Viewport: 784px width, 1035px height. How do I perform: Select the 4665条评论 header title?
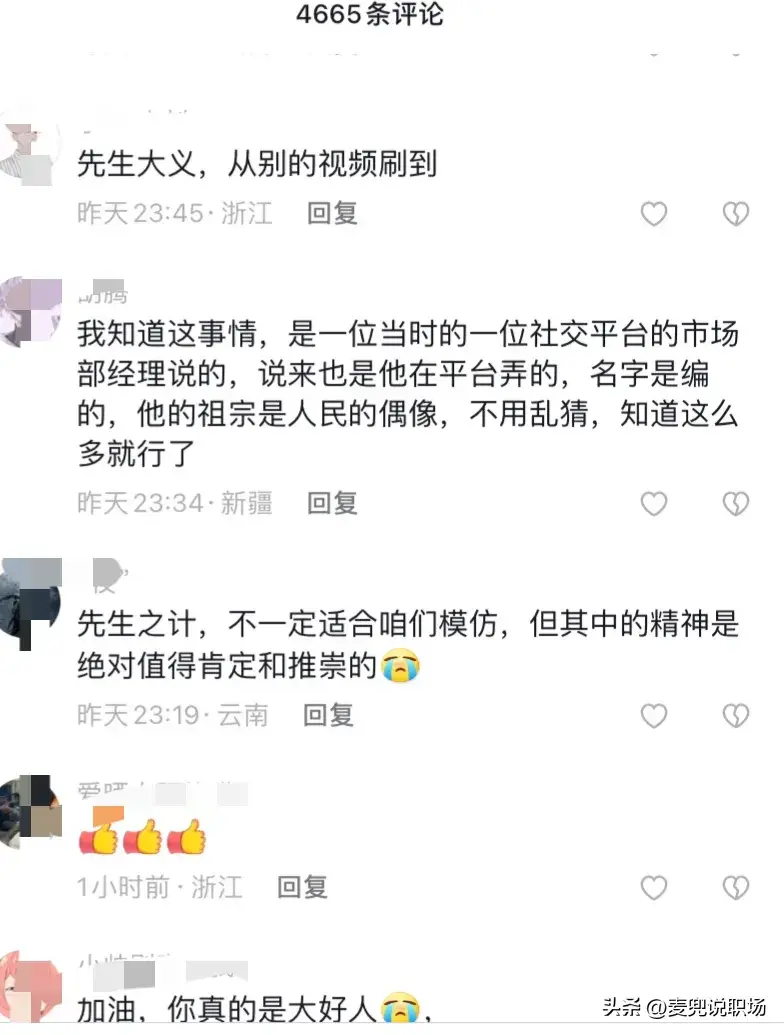[370, 15]
